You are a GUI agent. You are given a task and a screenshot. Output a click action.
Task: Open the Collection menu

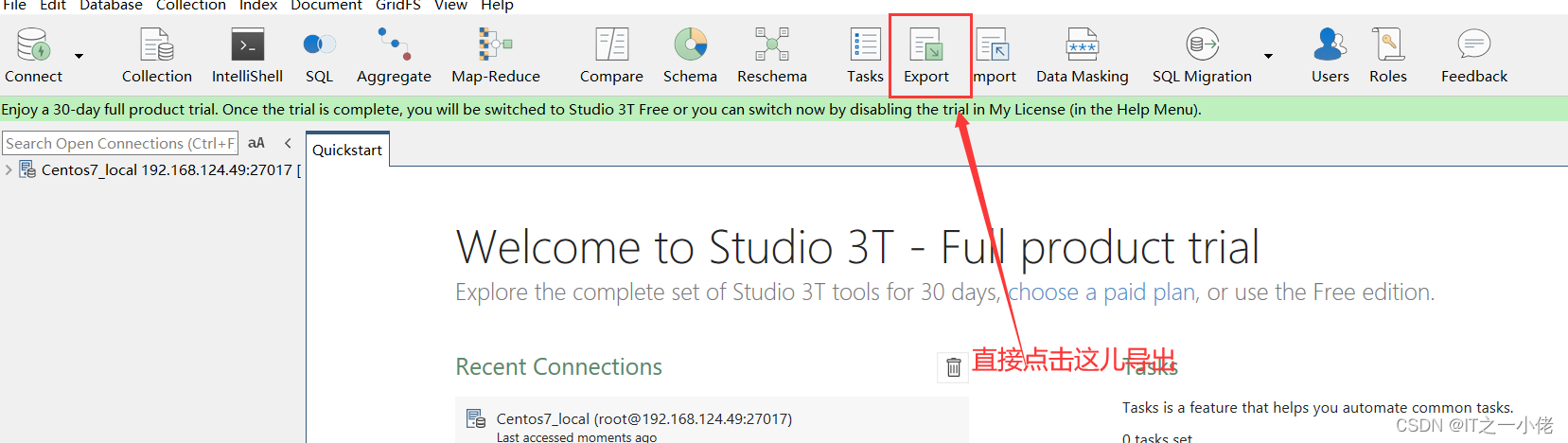pyautogui.click(x=191, y=6)
